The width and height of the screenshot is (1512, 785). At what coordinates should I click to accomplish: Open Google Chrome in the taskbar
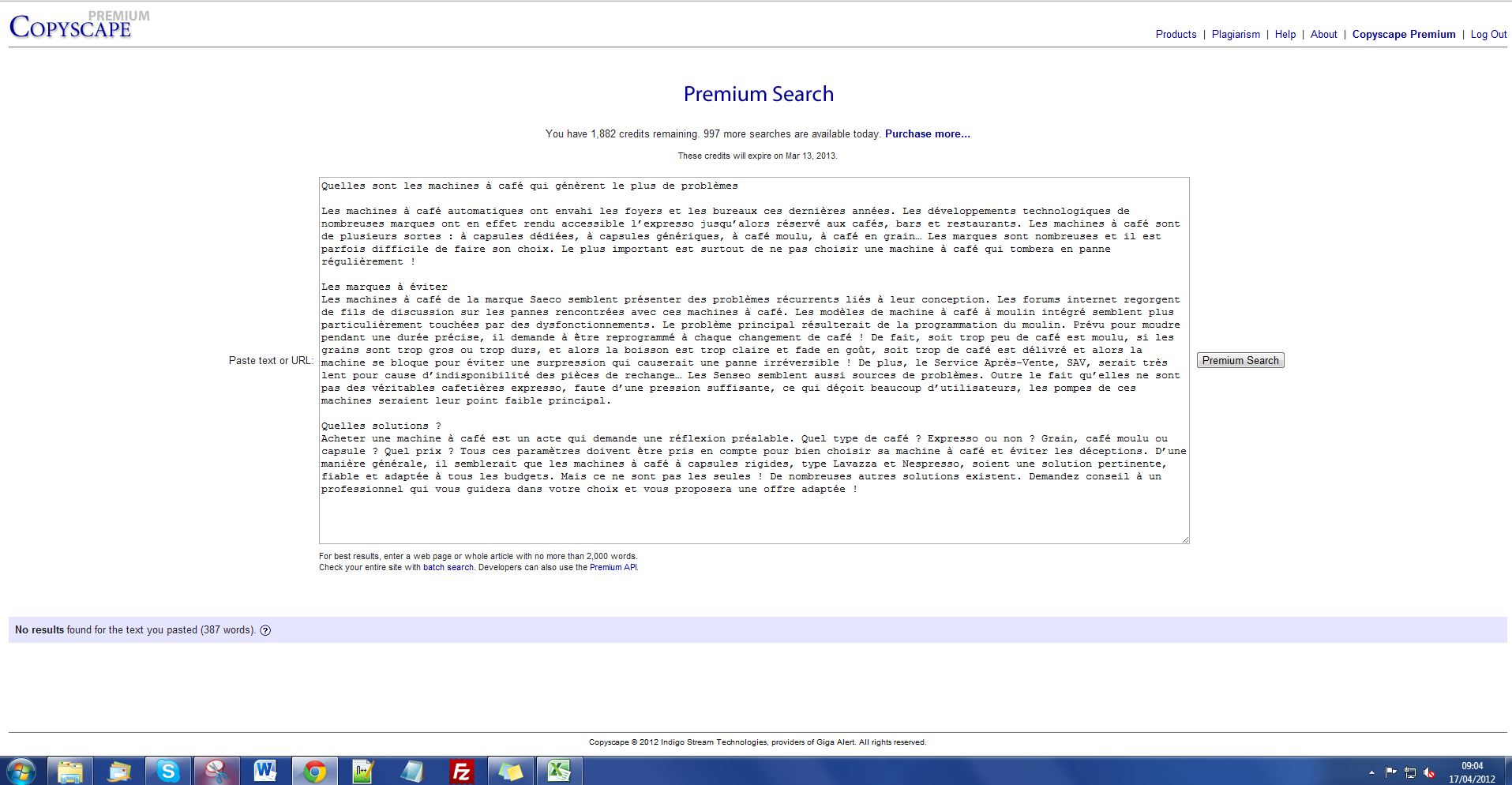point(314,771)
